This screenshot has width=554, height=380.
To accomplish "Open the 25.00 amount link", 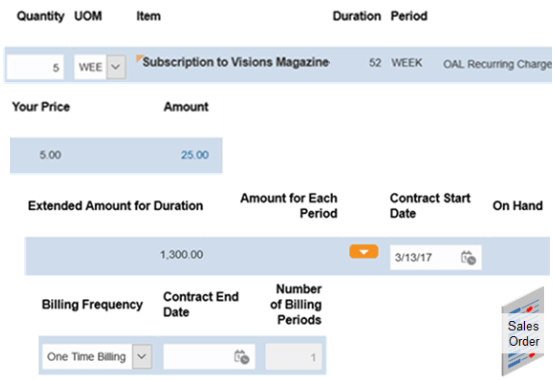I will 195,155.
